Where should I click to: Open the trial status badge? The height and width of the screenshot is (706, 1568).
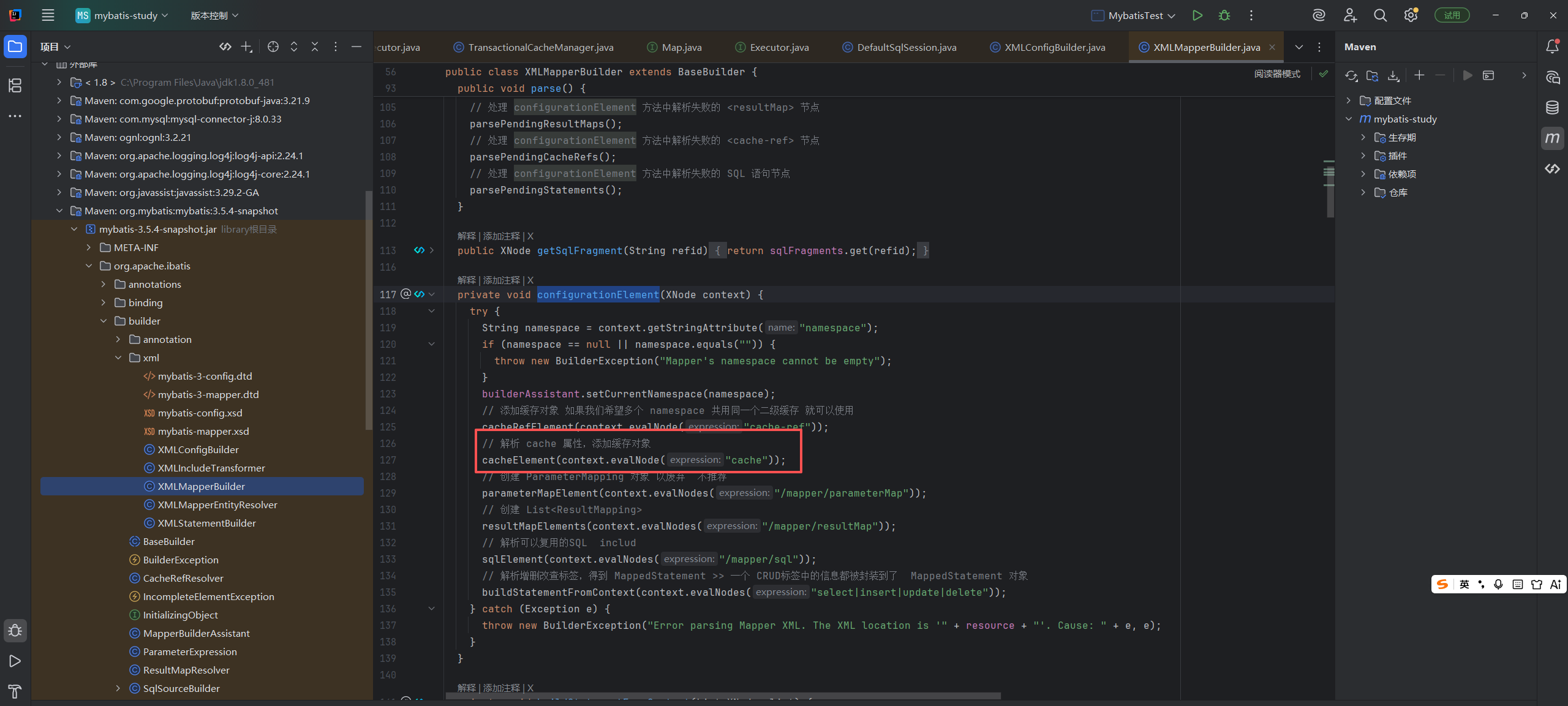click(x=1452, y=15)
